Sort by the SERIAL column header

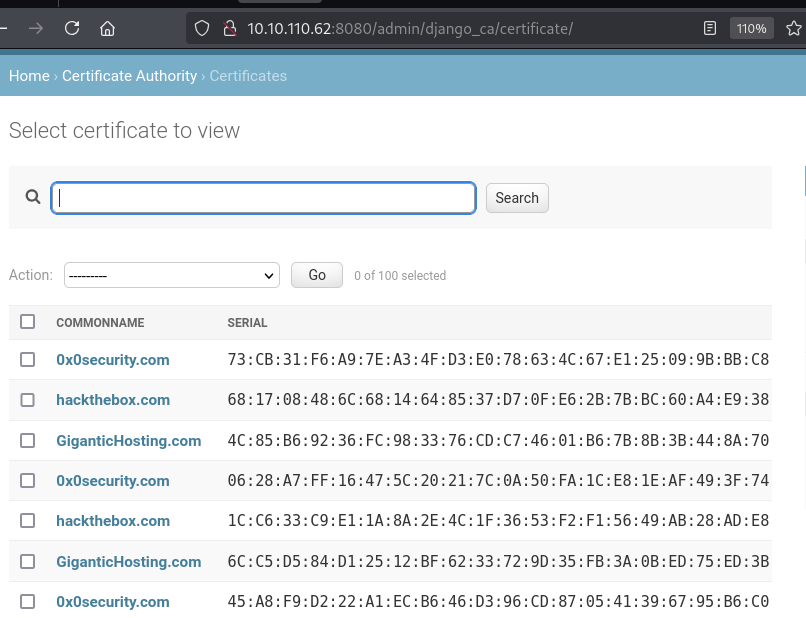coord(247,323)
